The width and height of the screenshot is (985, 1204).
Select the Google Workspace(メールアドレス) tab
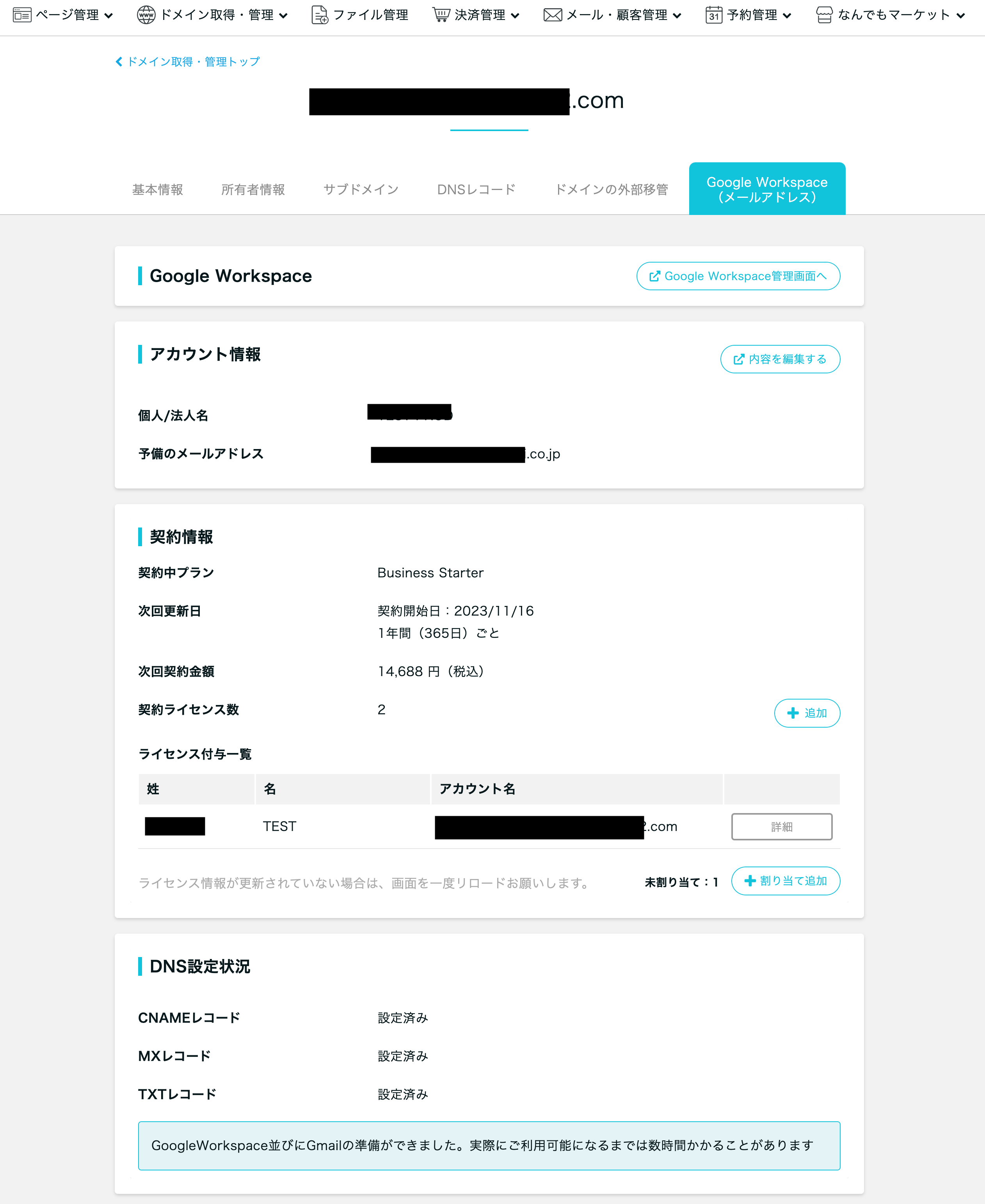(x=767, y=189)
